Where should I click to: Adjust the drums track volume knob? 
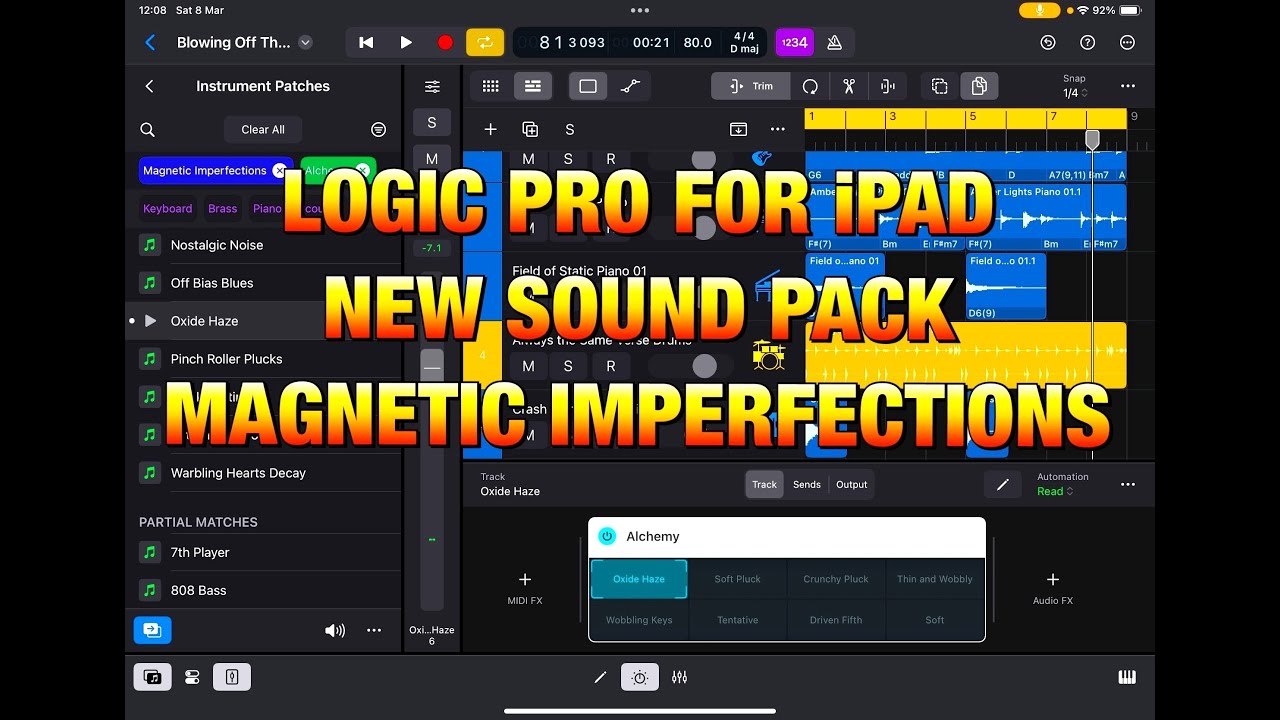(x=704, y=366)
